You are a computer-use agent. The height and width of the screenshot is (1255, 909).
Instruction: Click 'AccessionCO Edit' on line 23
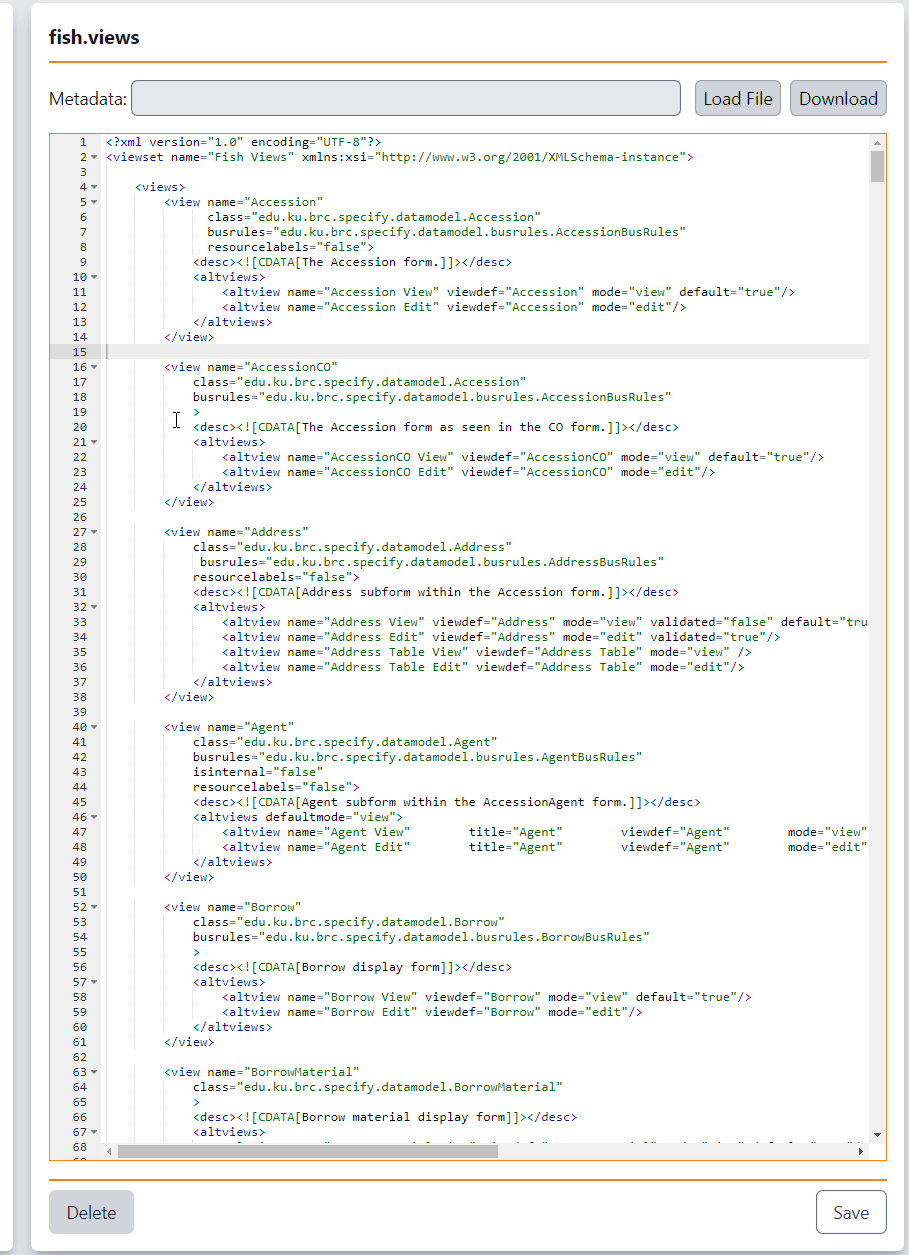click(391, 472)
